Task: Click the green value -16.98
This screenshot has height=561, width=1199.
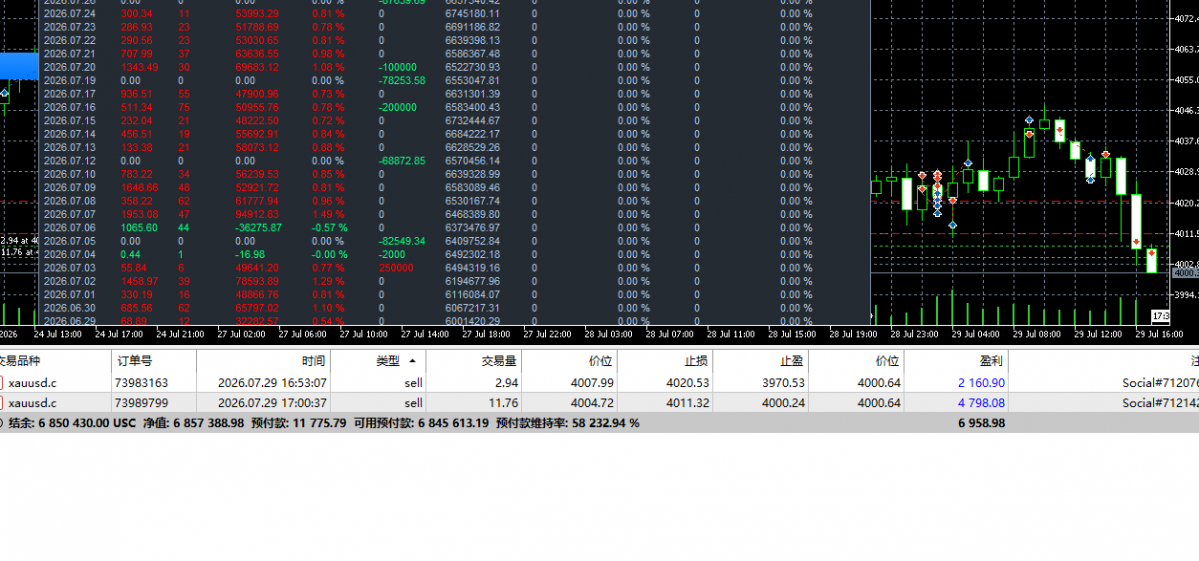Action: click(x=250, y=255)
